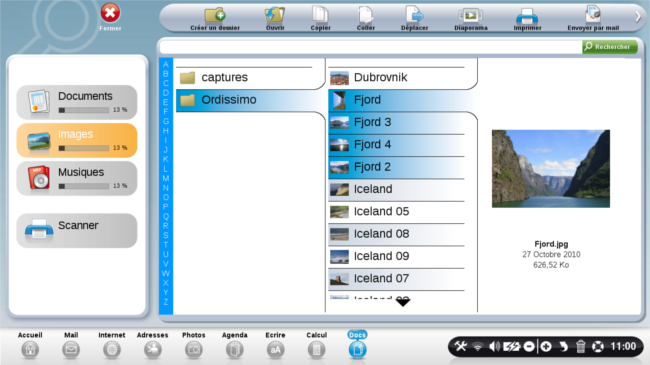Click the Images storage usage bar

[84, 148]
